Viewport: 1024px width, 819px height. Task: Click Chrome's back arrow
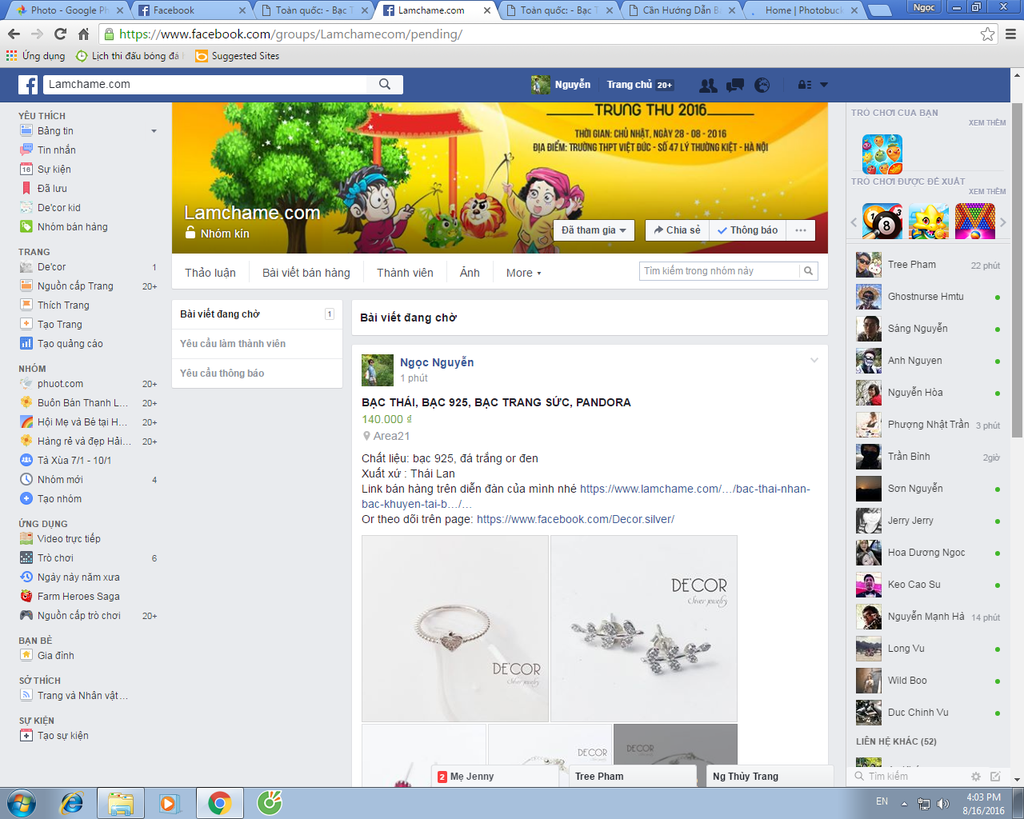14,34
